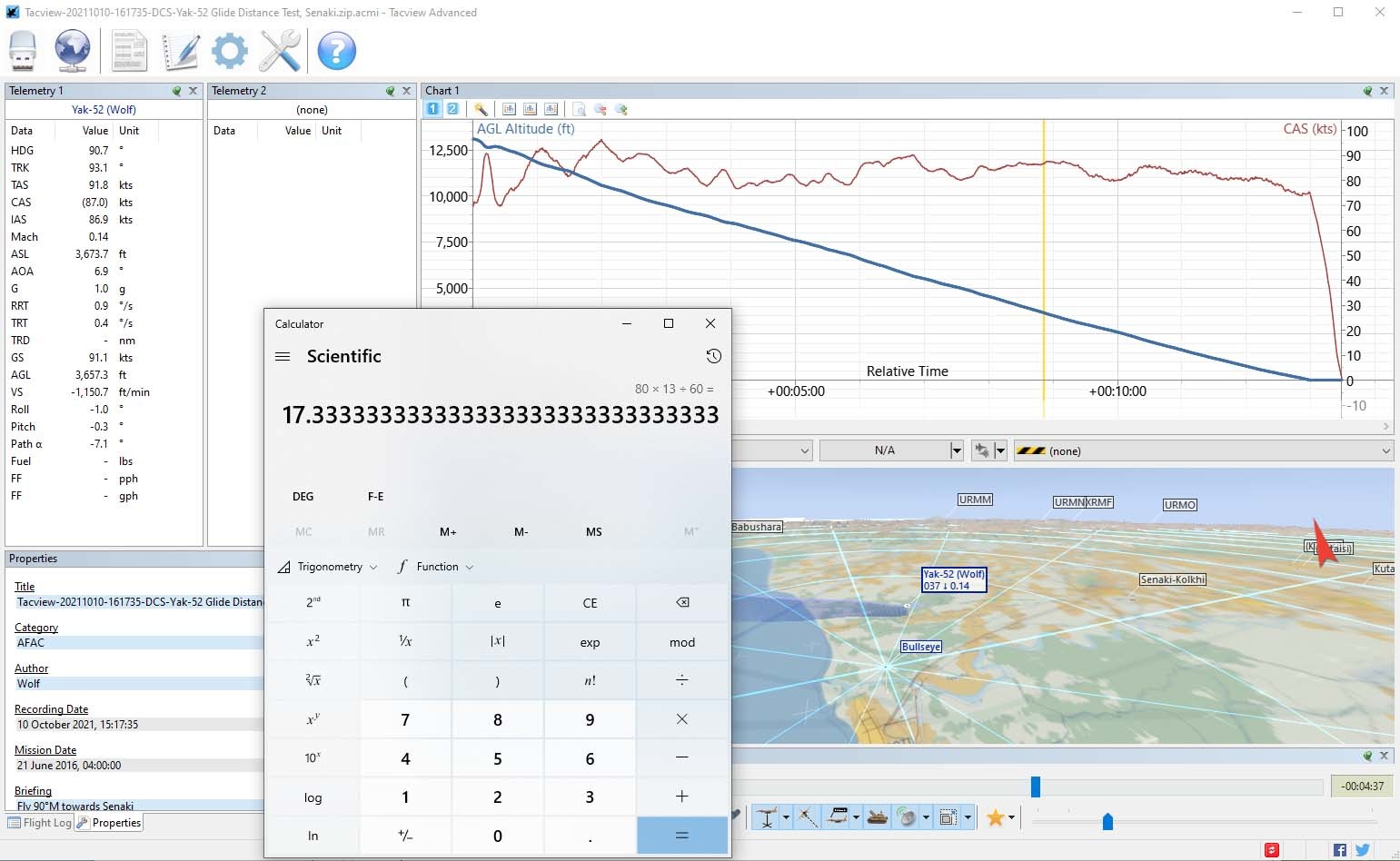Switch to the Flight Log tab

tap(40, 823)
